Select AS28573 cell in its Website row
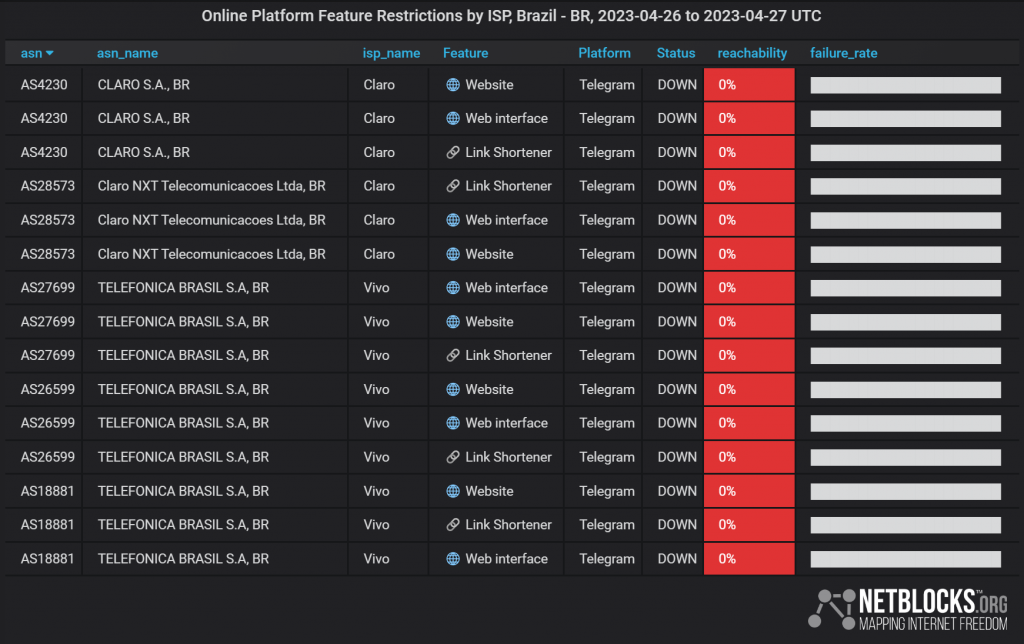The height and width of the screenshot is (644, 1024). (48, 254)
